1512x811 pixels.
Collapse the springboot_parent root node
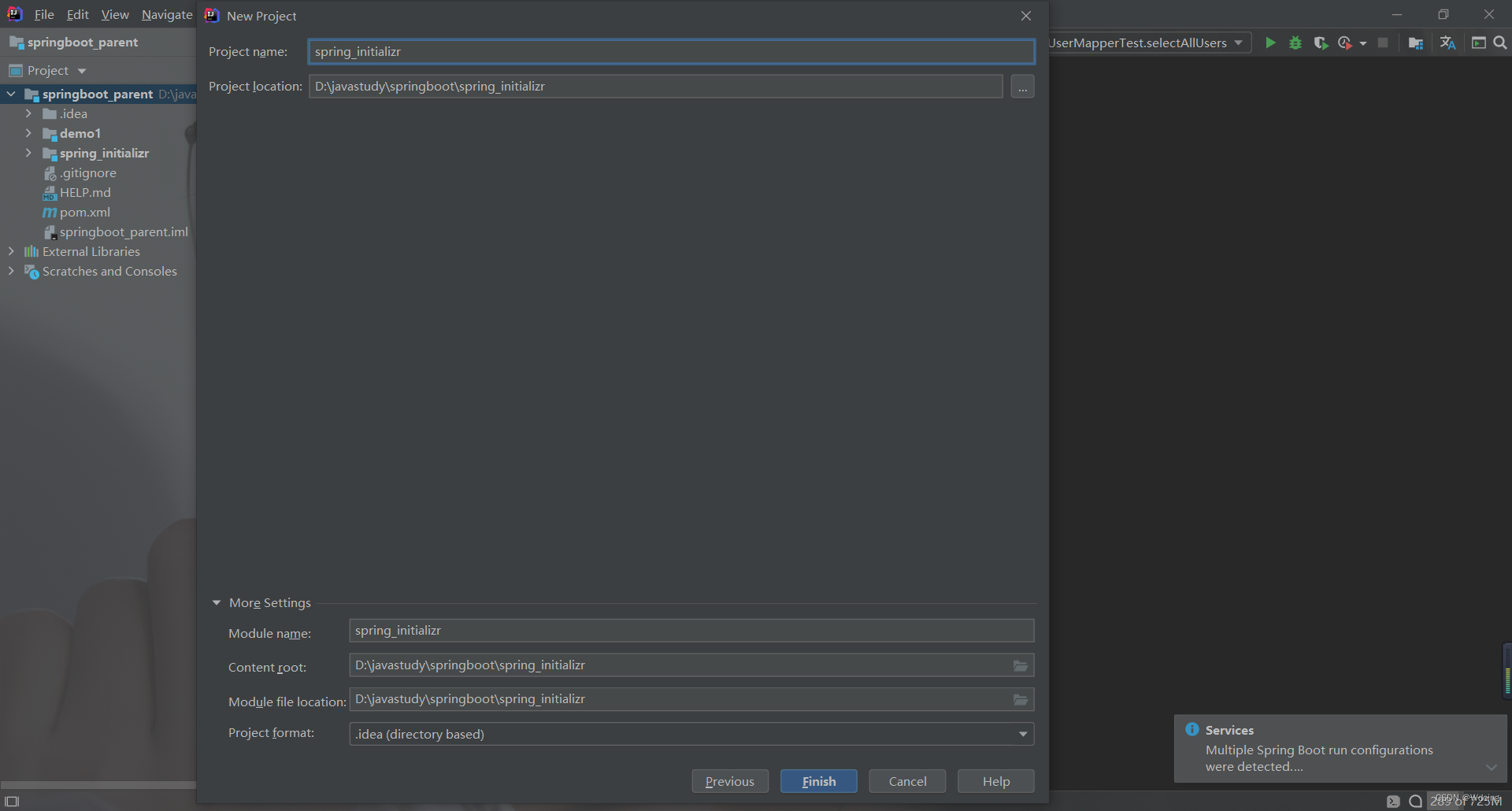[x=11, y=94]
